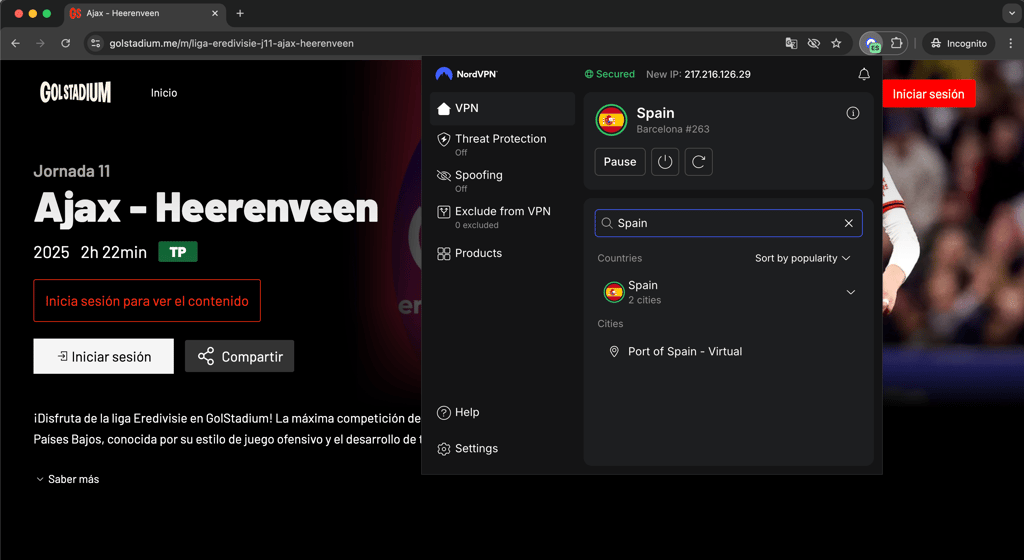Open a new browser tab
This screenshot has width=1024, height=560.
(240, 13)
